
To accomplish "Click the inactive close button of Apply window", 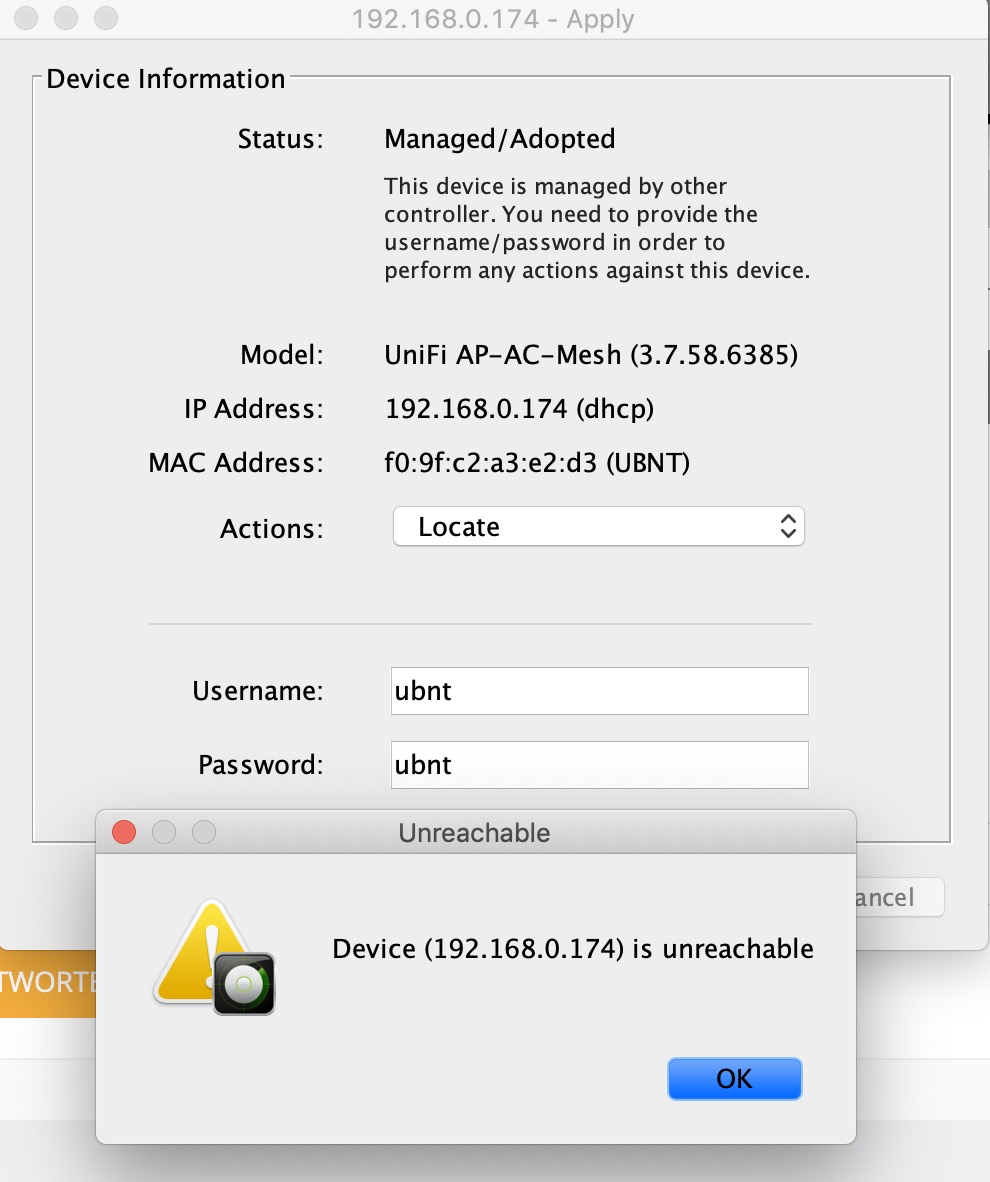I will click(x=27, y=18).
